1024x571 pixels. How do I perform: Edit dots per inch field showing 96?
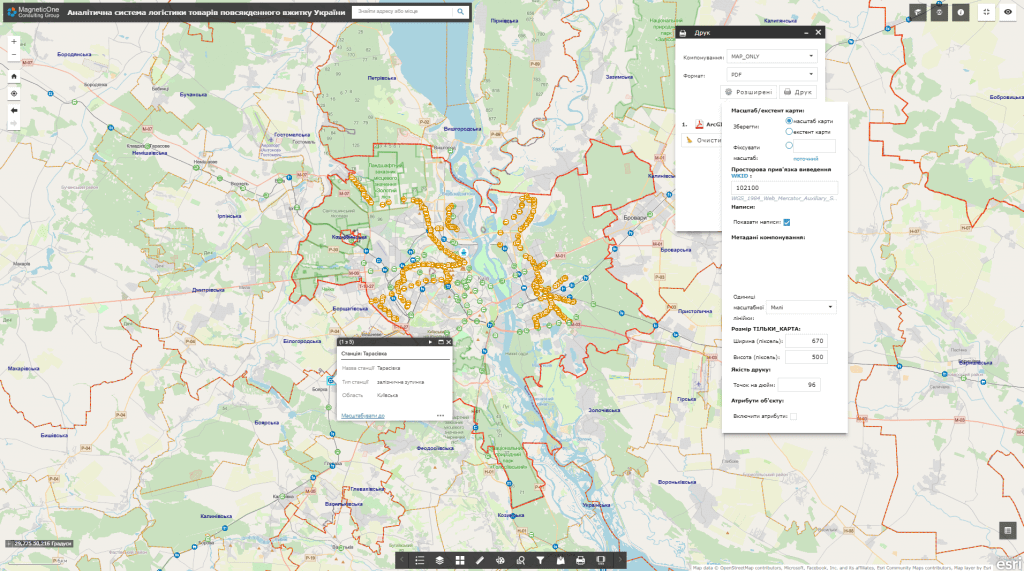tap(799, 385)
